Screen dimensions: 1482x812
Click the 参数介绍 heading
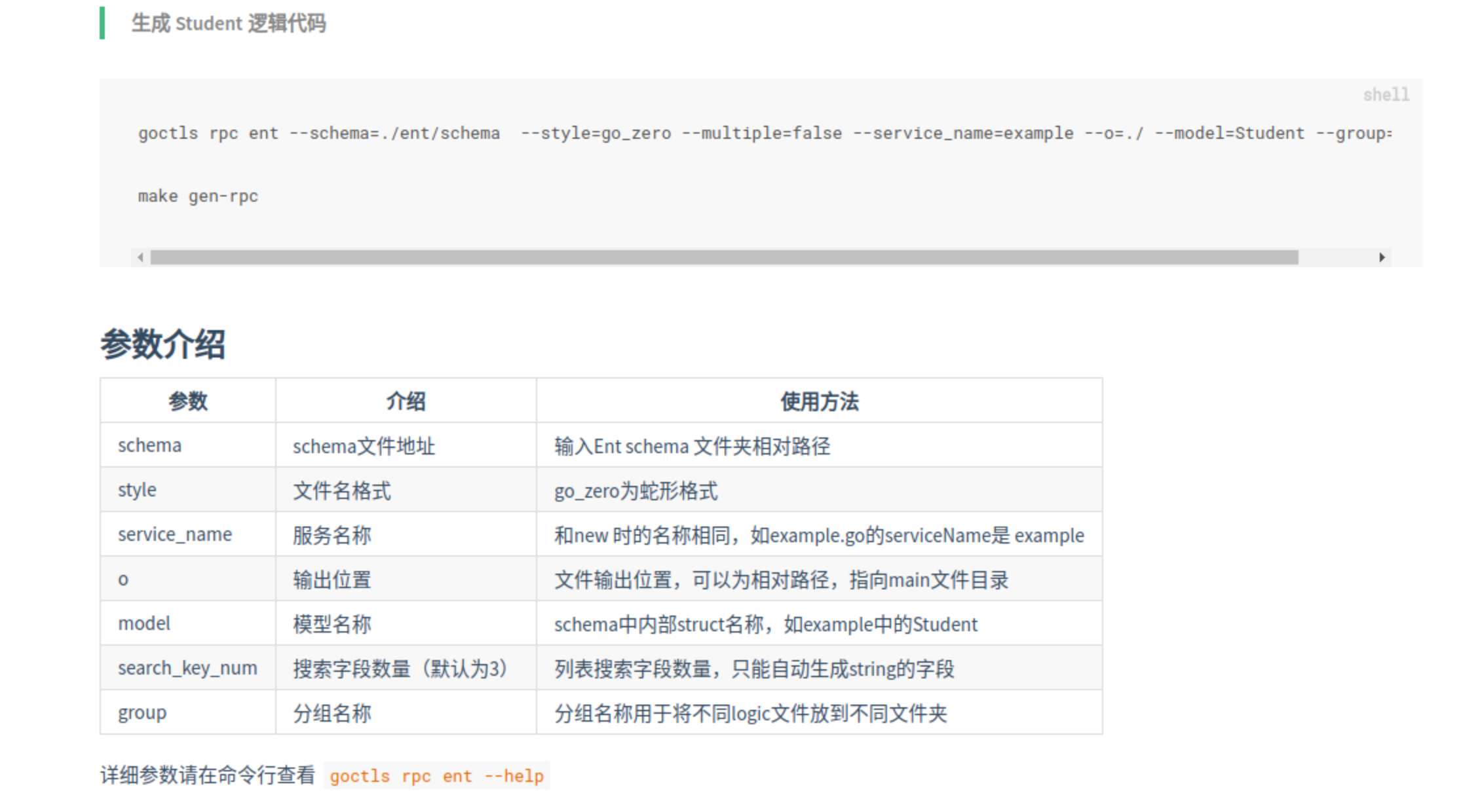tap(162, 344)
